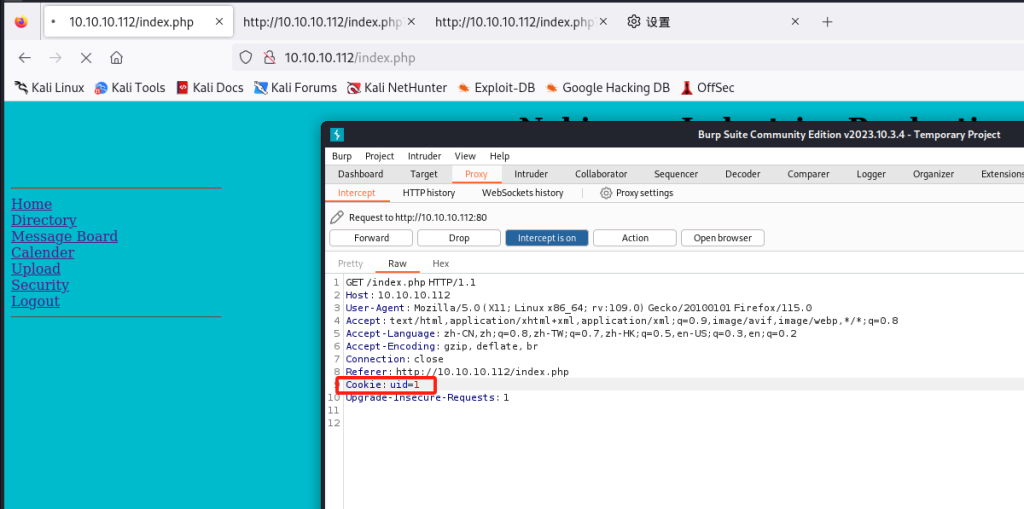Open the View menu in Burp Suite
The height and width of the screenshot is (509, 1024).
point(465,156)
